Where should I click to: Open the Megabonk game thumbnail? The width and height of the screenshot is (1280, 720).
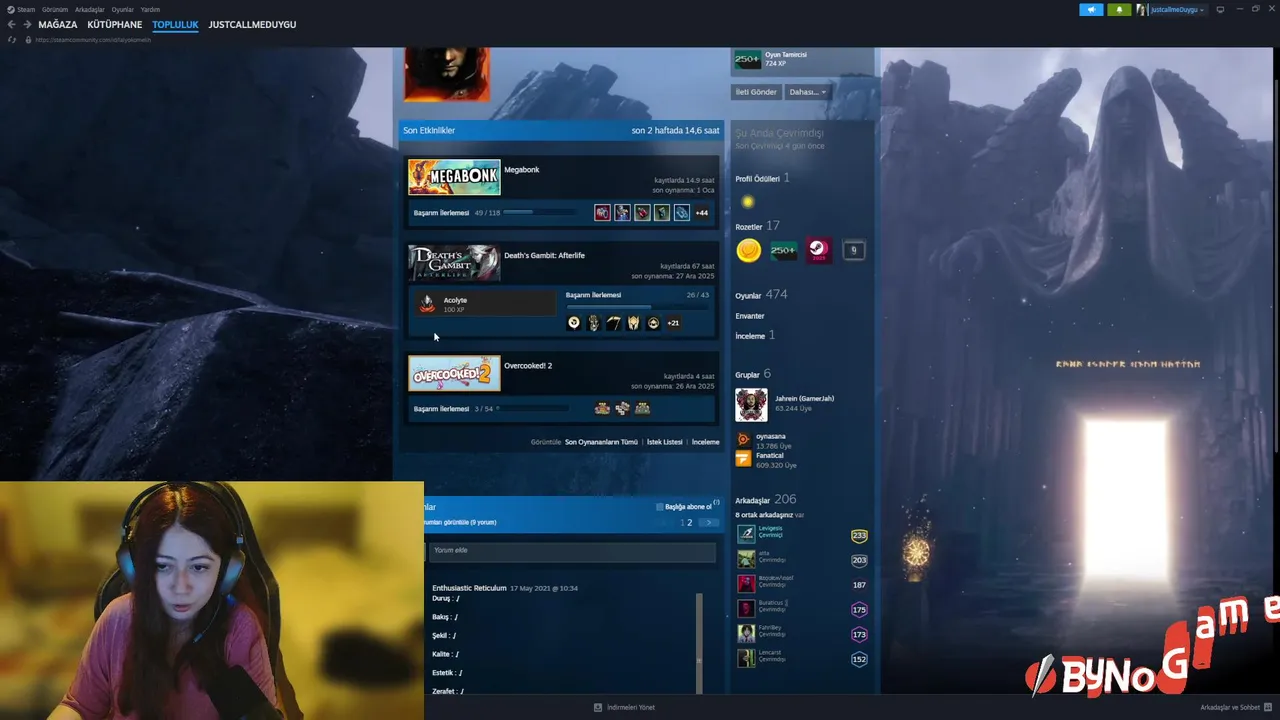(x=454, y=177)
